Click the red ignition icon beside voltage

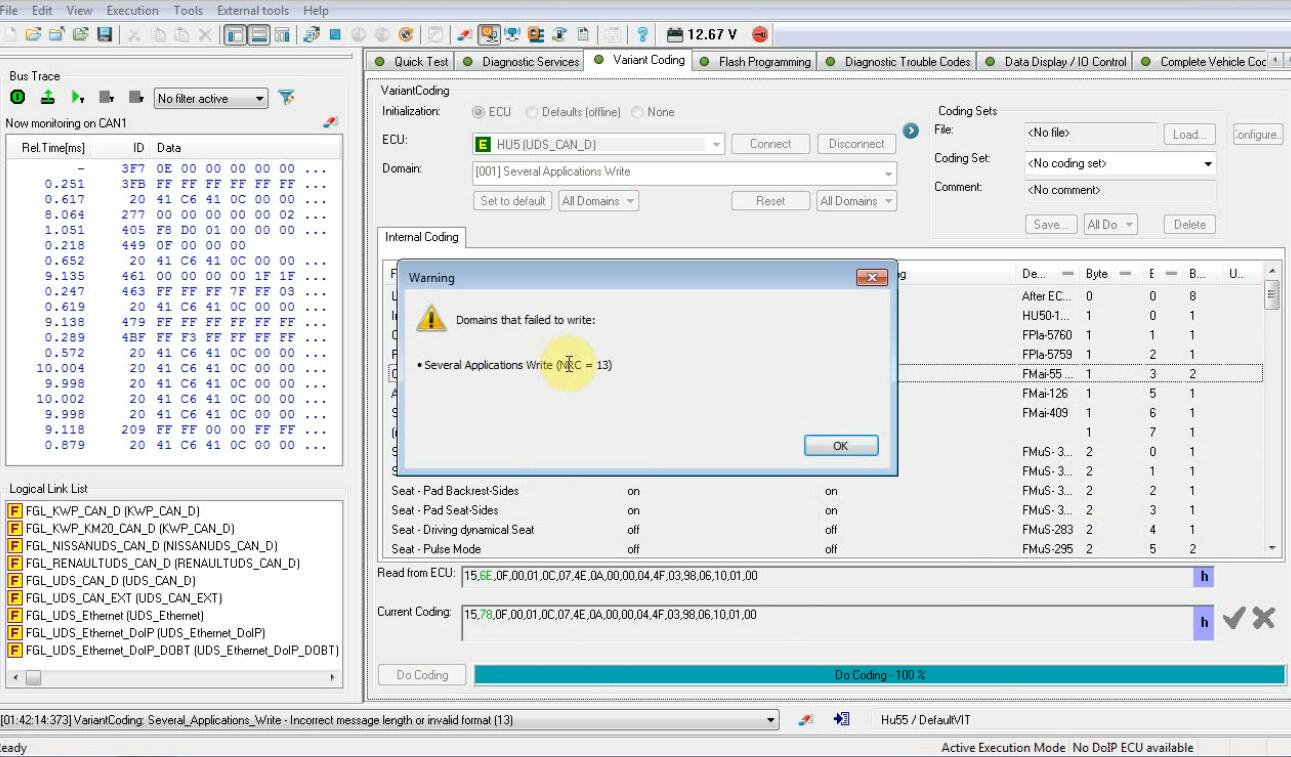click(760, 35)
